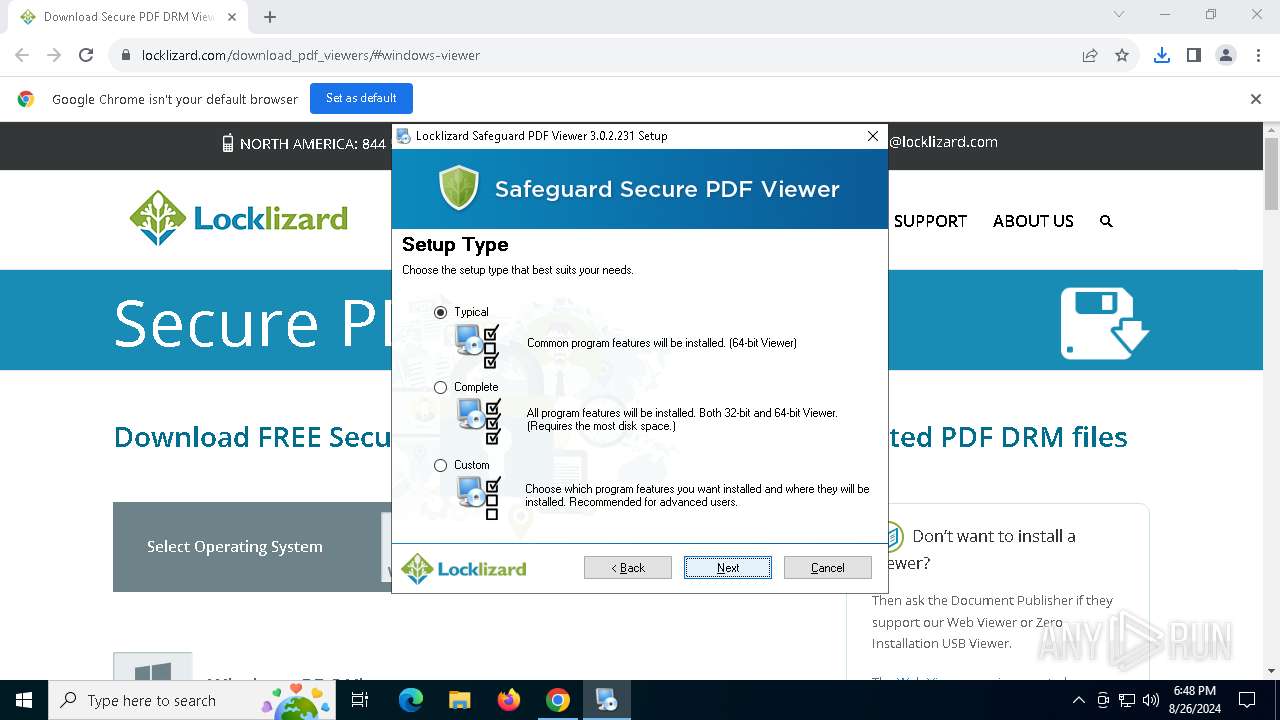Click the page scrollbar down arrow

point(1271,671)
